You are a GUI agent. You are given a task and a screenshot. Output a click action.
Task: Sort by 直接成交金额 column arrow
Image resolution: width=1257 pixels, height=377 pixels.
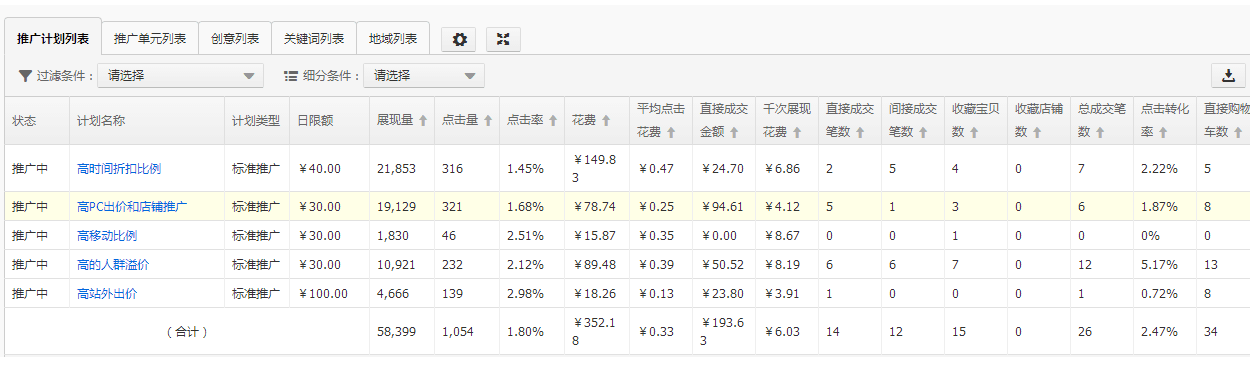coord(733,132)
